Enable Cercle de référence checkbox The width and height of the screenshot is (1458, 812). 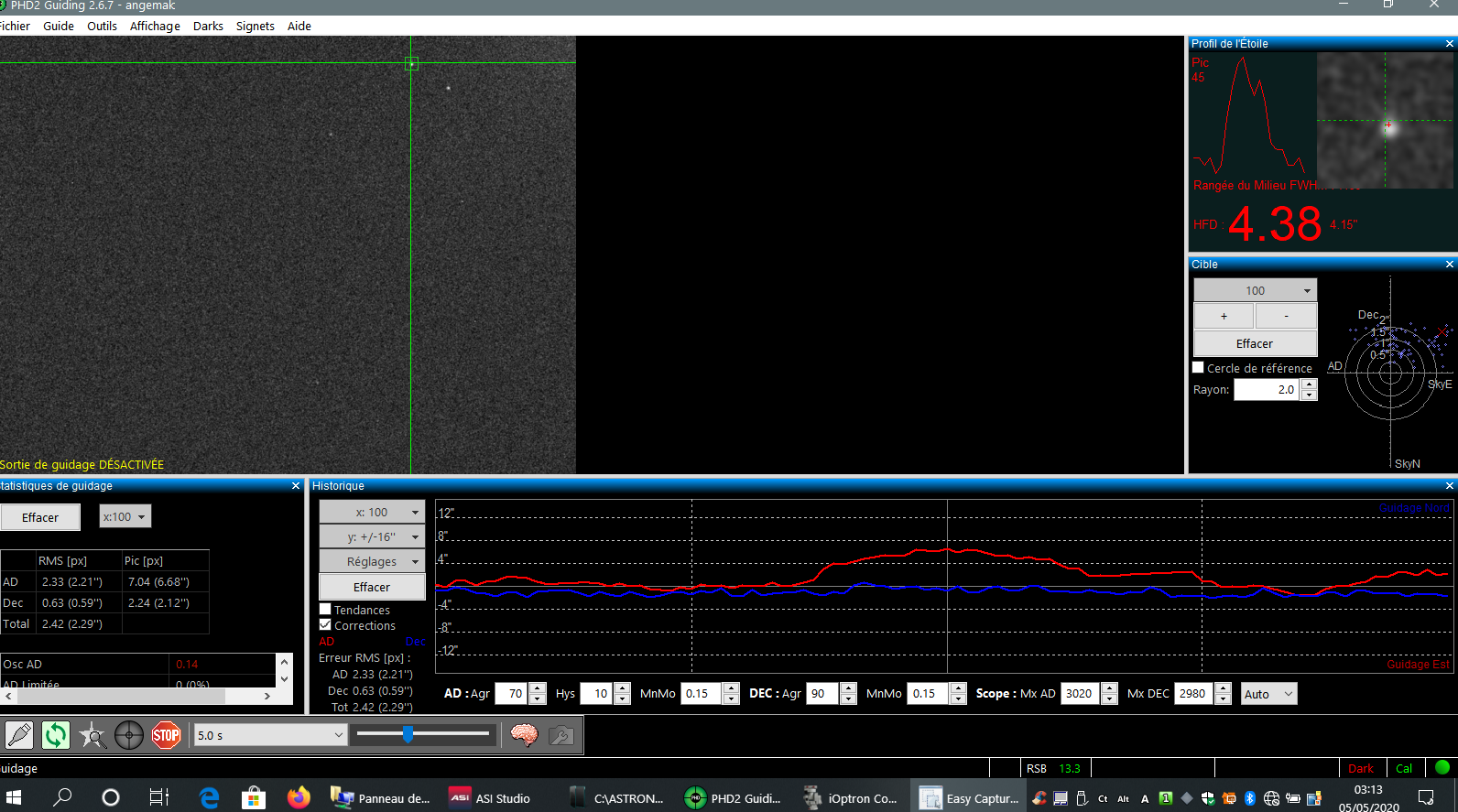1198,367
